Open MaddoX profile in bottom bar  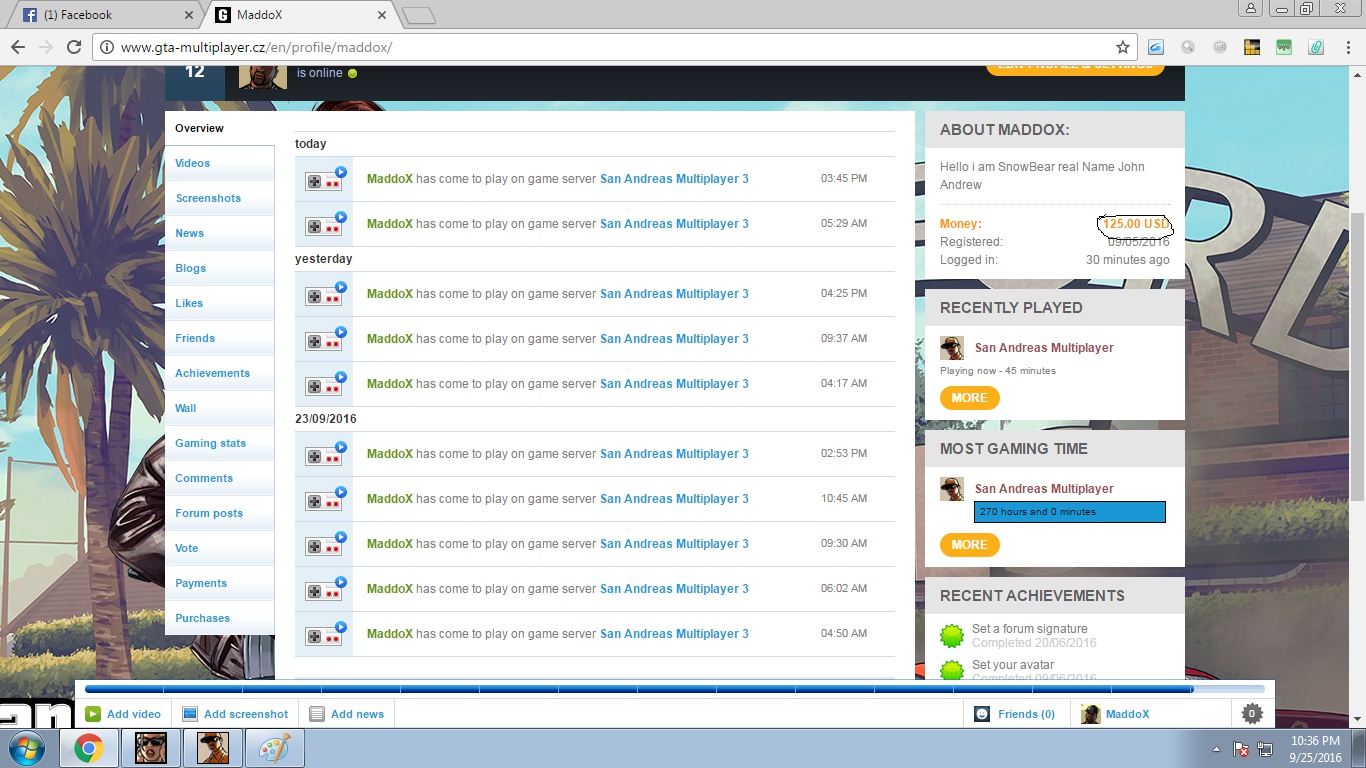tap(1116, 714)
